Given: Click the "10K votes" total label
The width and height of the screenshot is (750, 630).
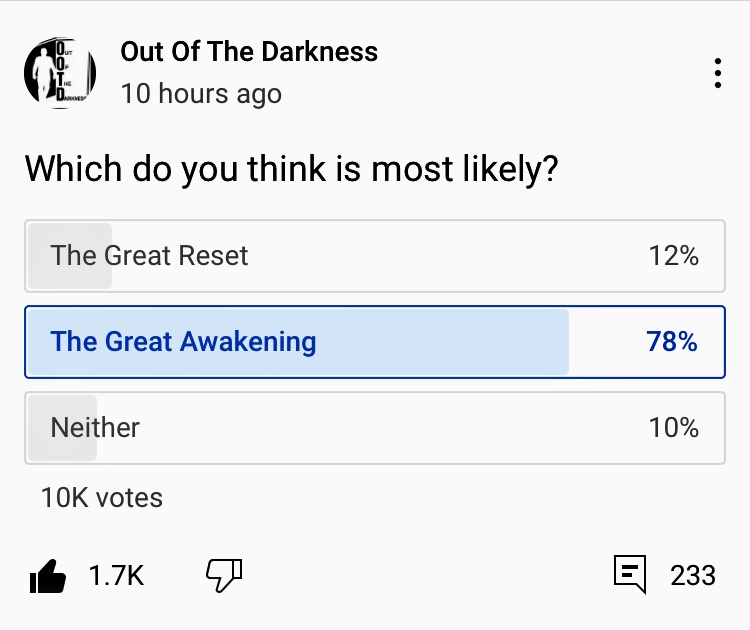Looking at the screenshot, I should 102,497.
